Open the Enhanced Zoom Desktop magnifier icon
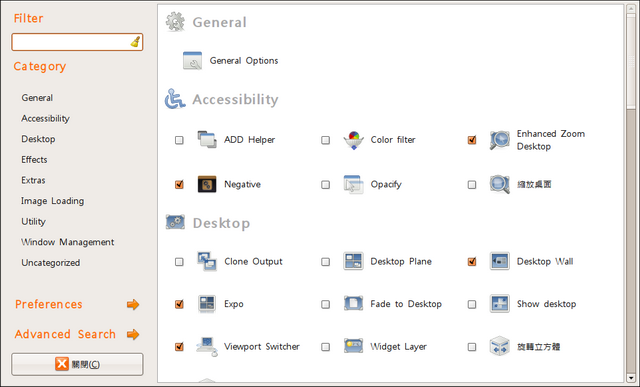This screenshot has height=387, width=640. pyautogui.click(x=500, y=140)
